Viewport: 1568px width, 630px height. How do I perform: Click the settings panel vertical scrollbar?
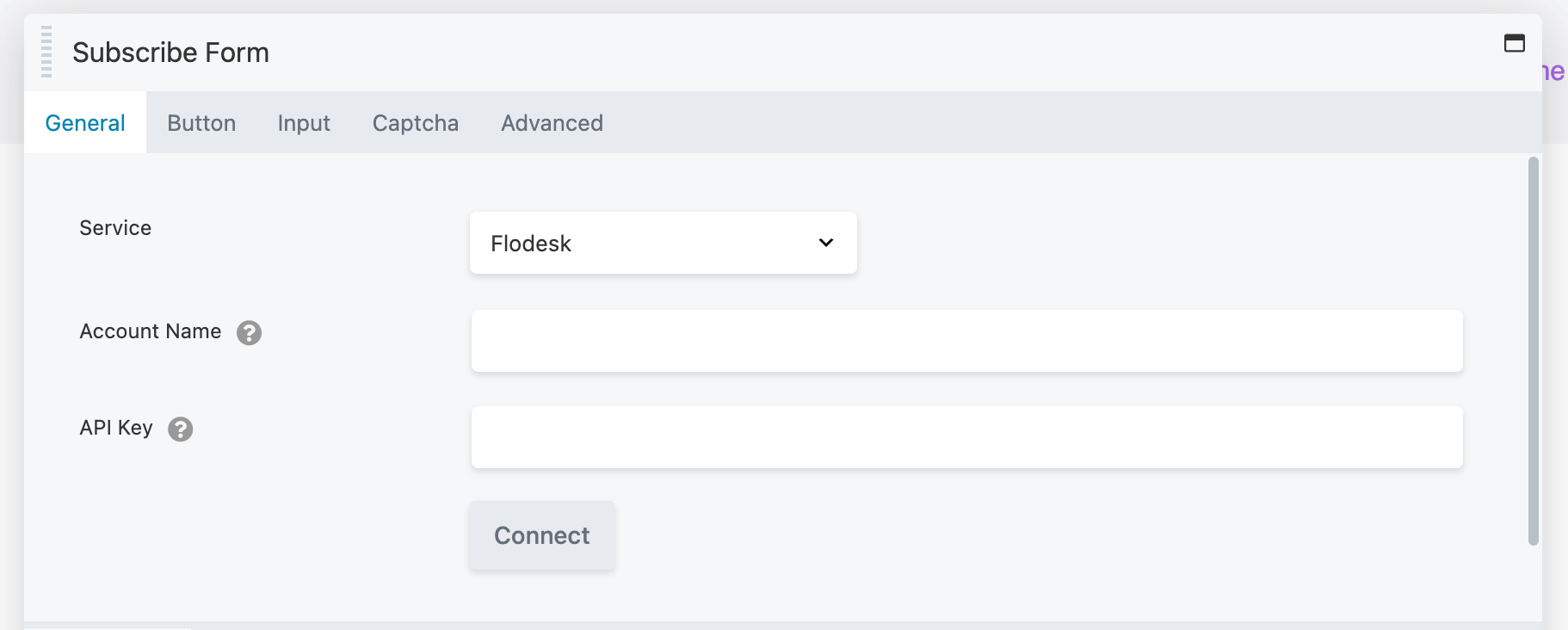point(1533,351)
